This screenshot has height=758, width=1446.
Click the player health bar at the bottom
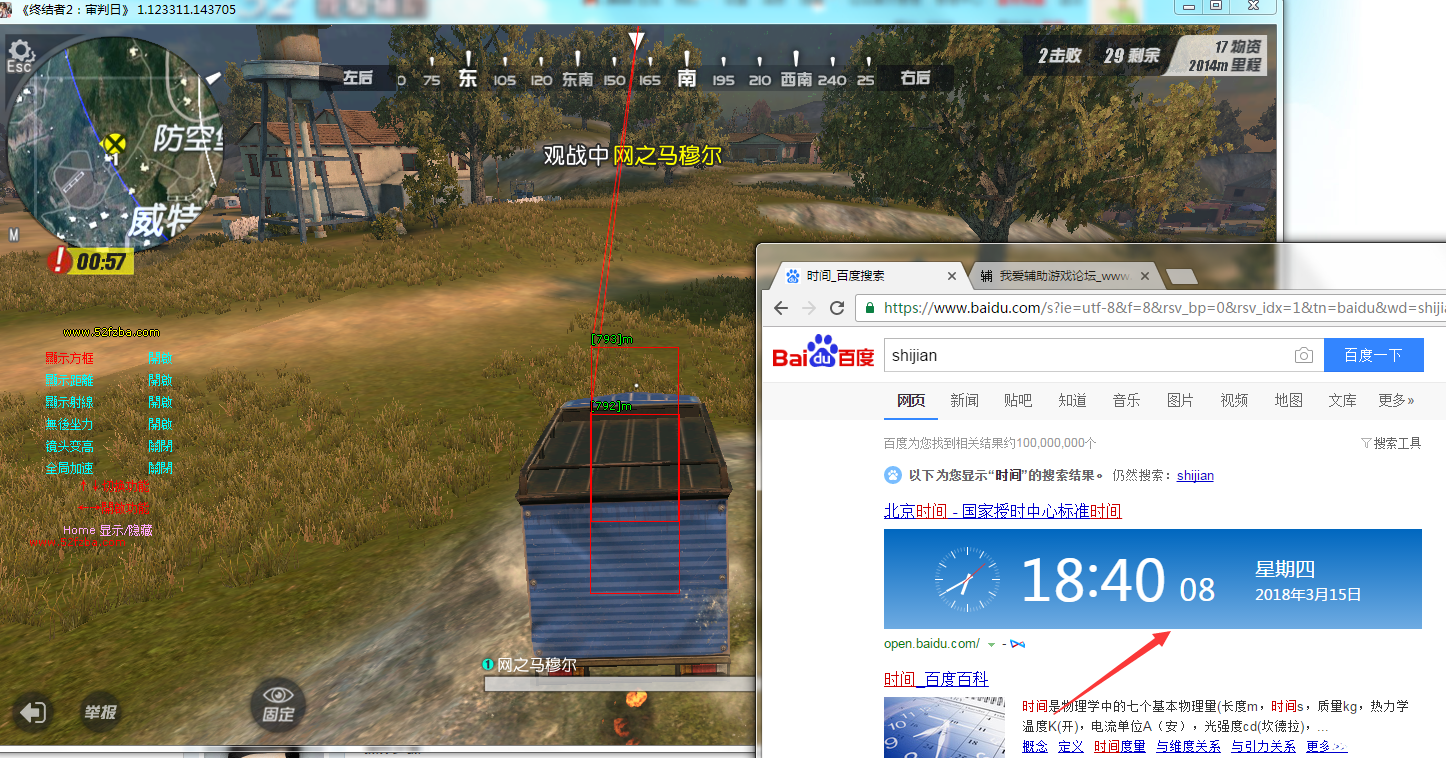[619, 684]
